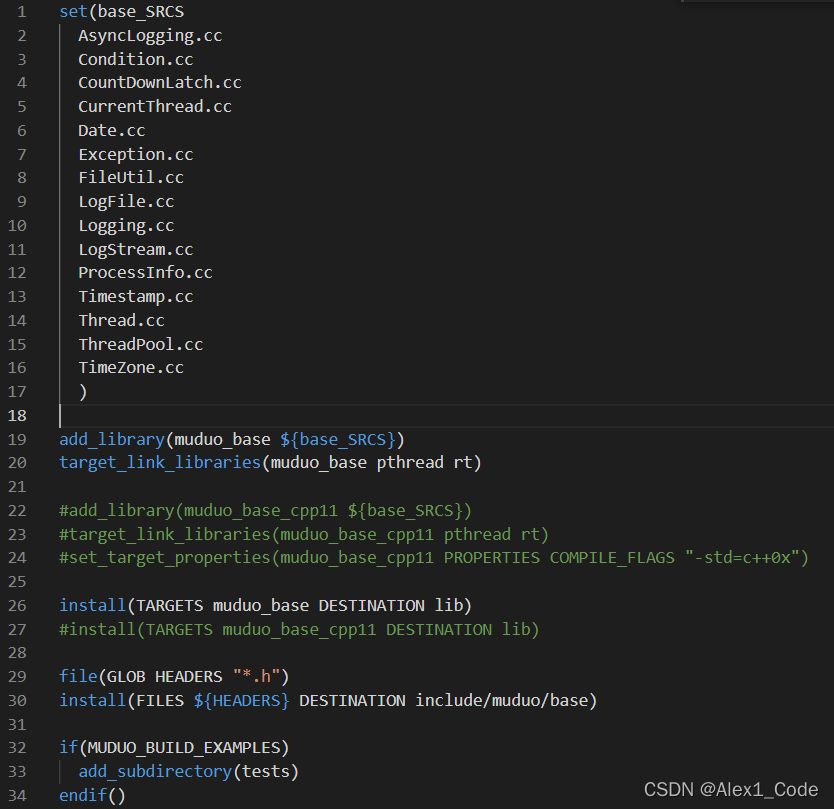Click Date.cc on line 6
Screen dimensions: 834x809
[x=112, y=131]
